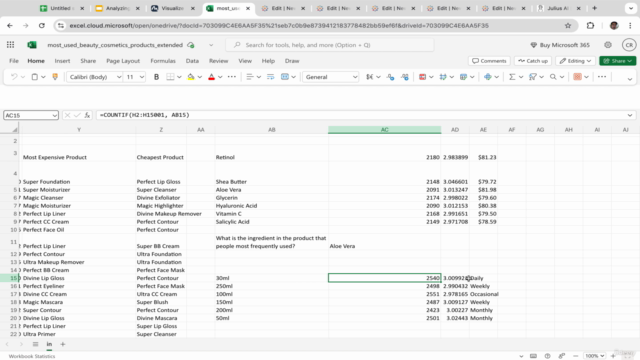
Task: Open the Editing mode dropdown
Action: click(576, 61)
